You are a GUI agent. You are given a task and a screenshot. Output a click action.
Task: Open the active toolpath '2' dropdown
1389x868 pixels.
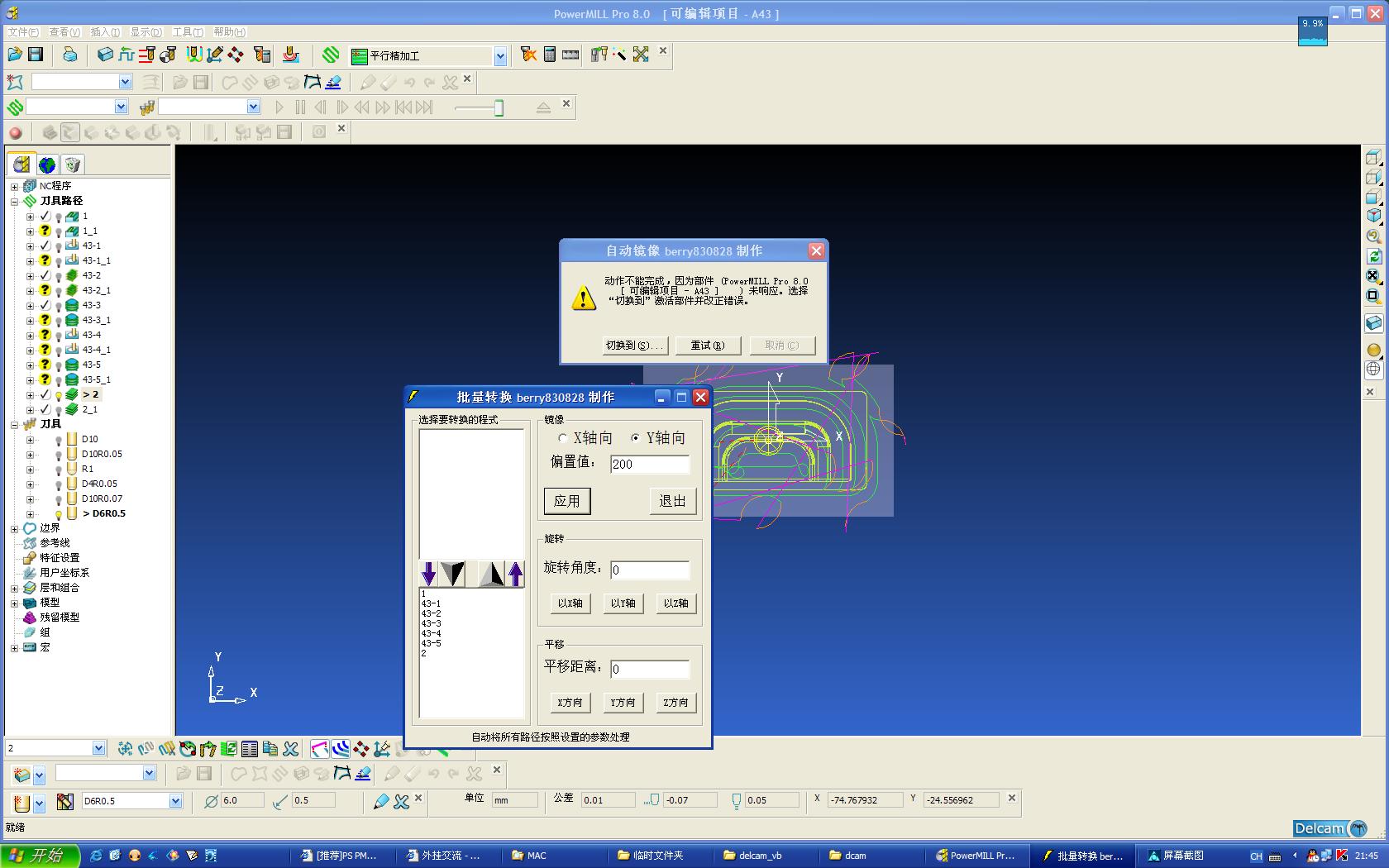98,748
